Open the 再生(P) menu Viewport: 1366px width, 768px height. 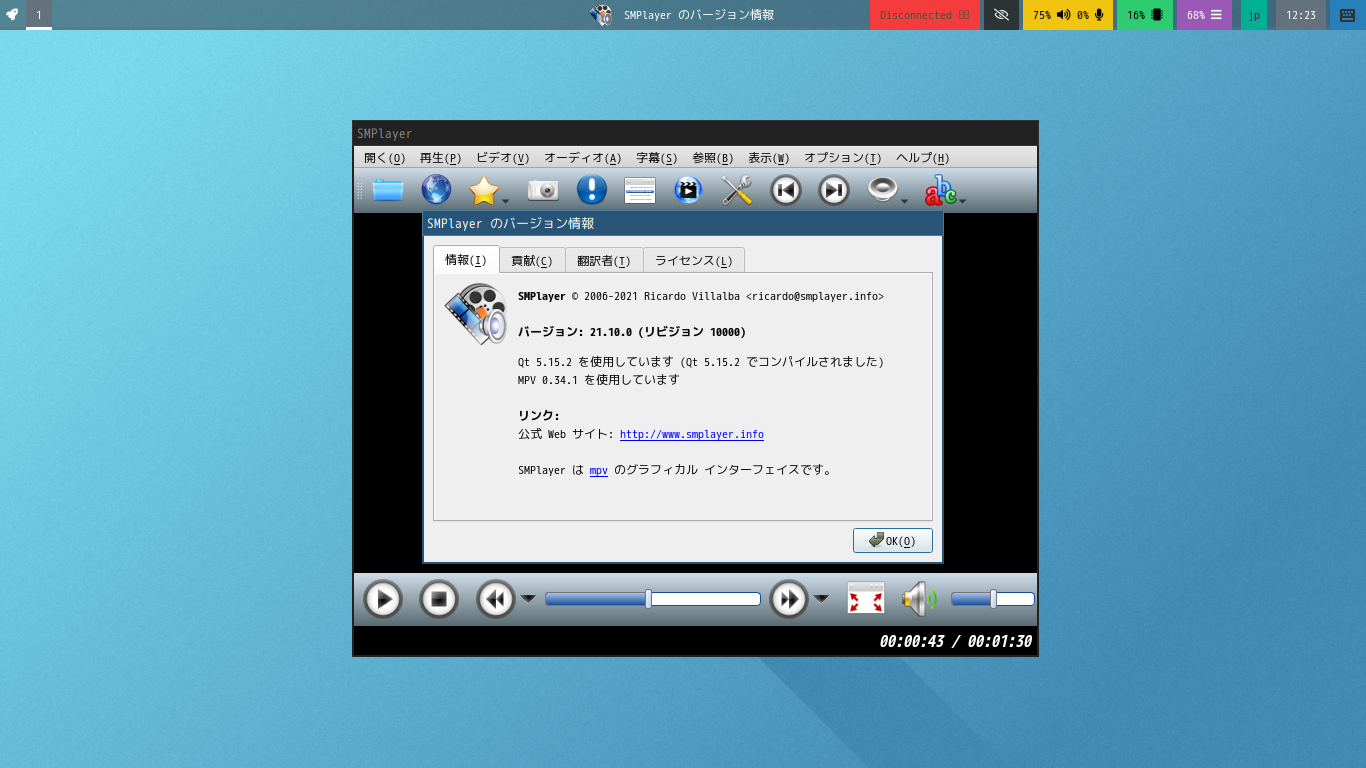pyautogui.click(x=441, y=158)
